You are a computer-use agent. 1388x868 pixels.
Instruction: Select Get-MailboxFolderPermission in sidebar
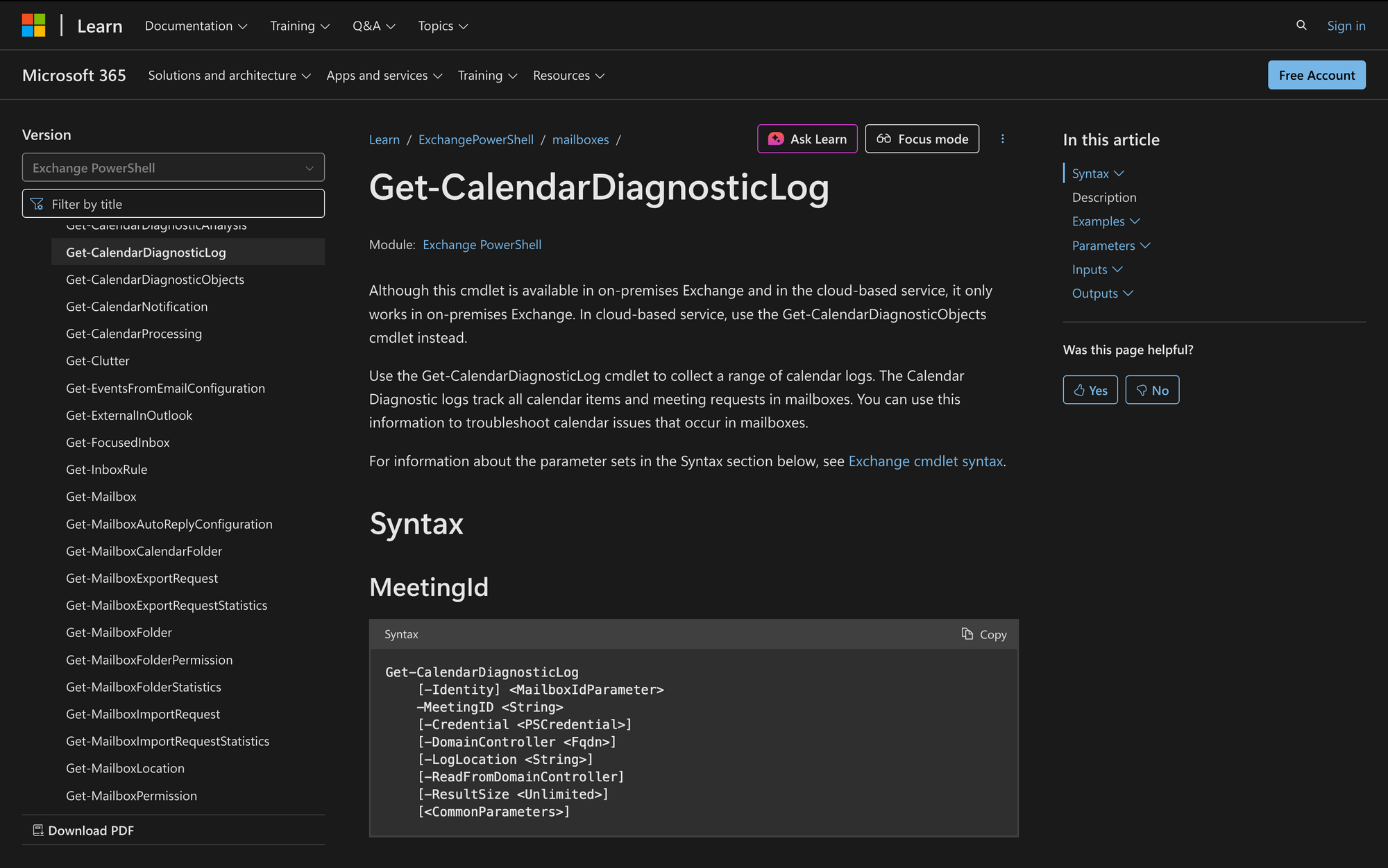pos(149,660)
